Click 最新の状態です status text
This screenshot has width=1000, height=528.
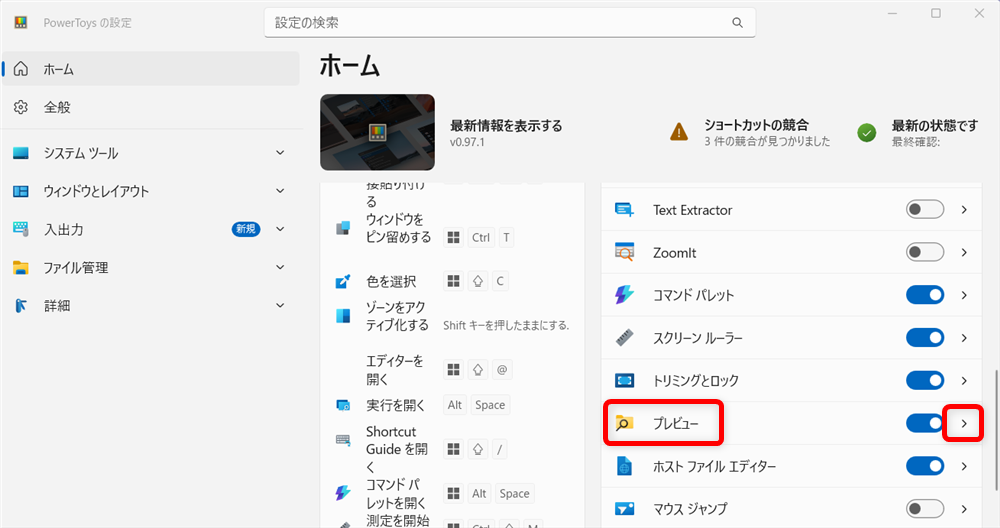pyautogui.click(x=934, y=126)
